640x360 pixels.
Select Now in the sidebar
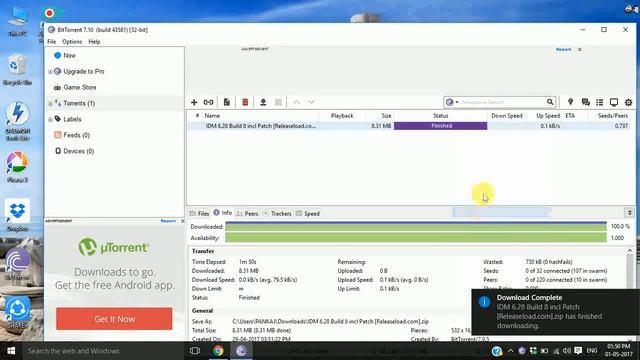tap(69, 56)
